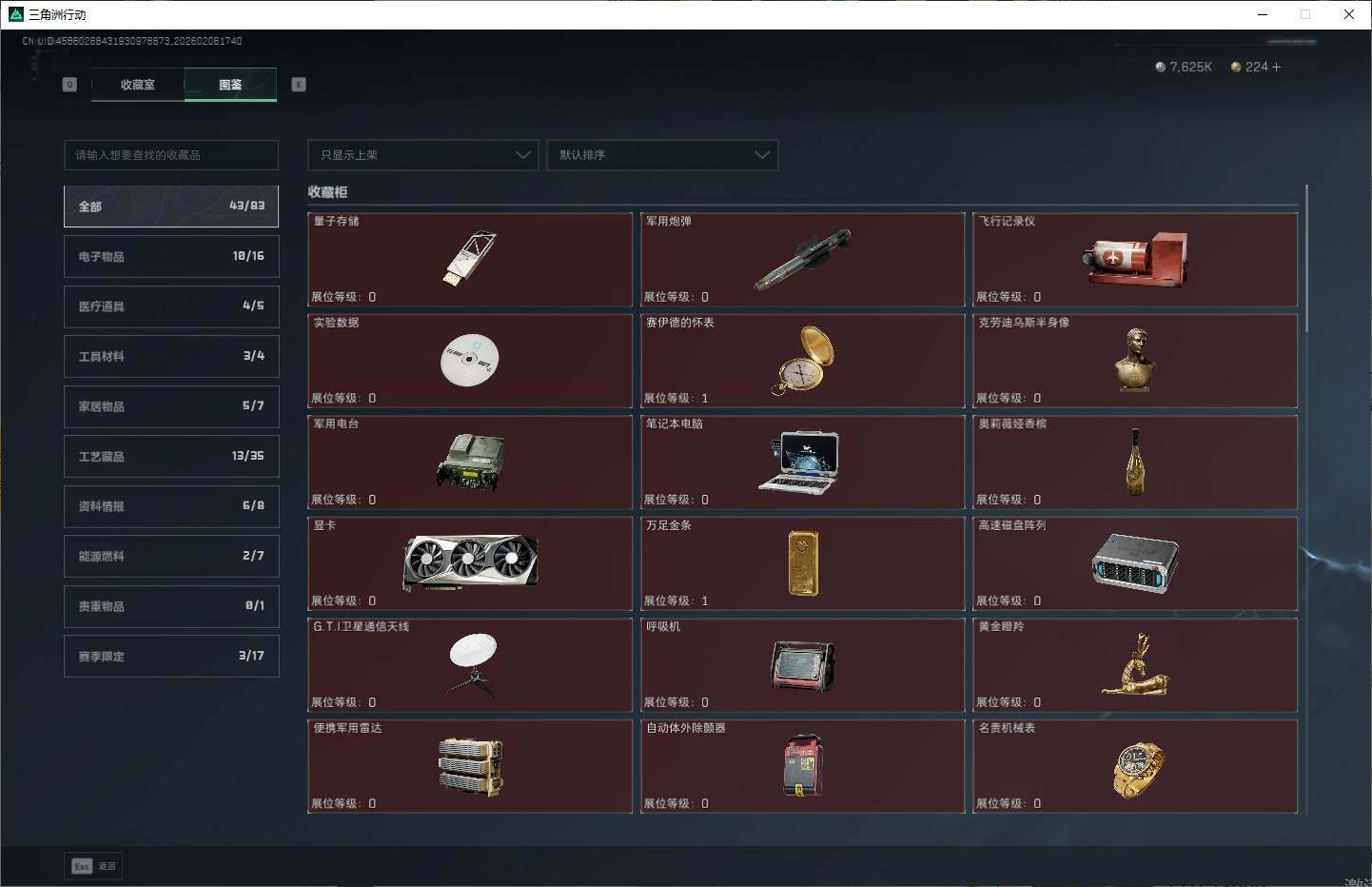The height and width of the screenshot is (887, 1372).
Task: Filter by 电子物品 category
Action: [171, 257]
